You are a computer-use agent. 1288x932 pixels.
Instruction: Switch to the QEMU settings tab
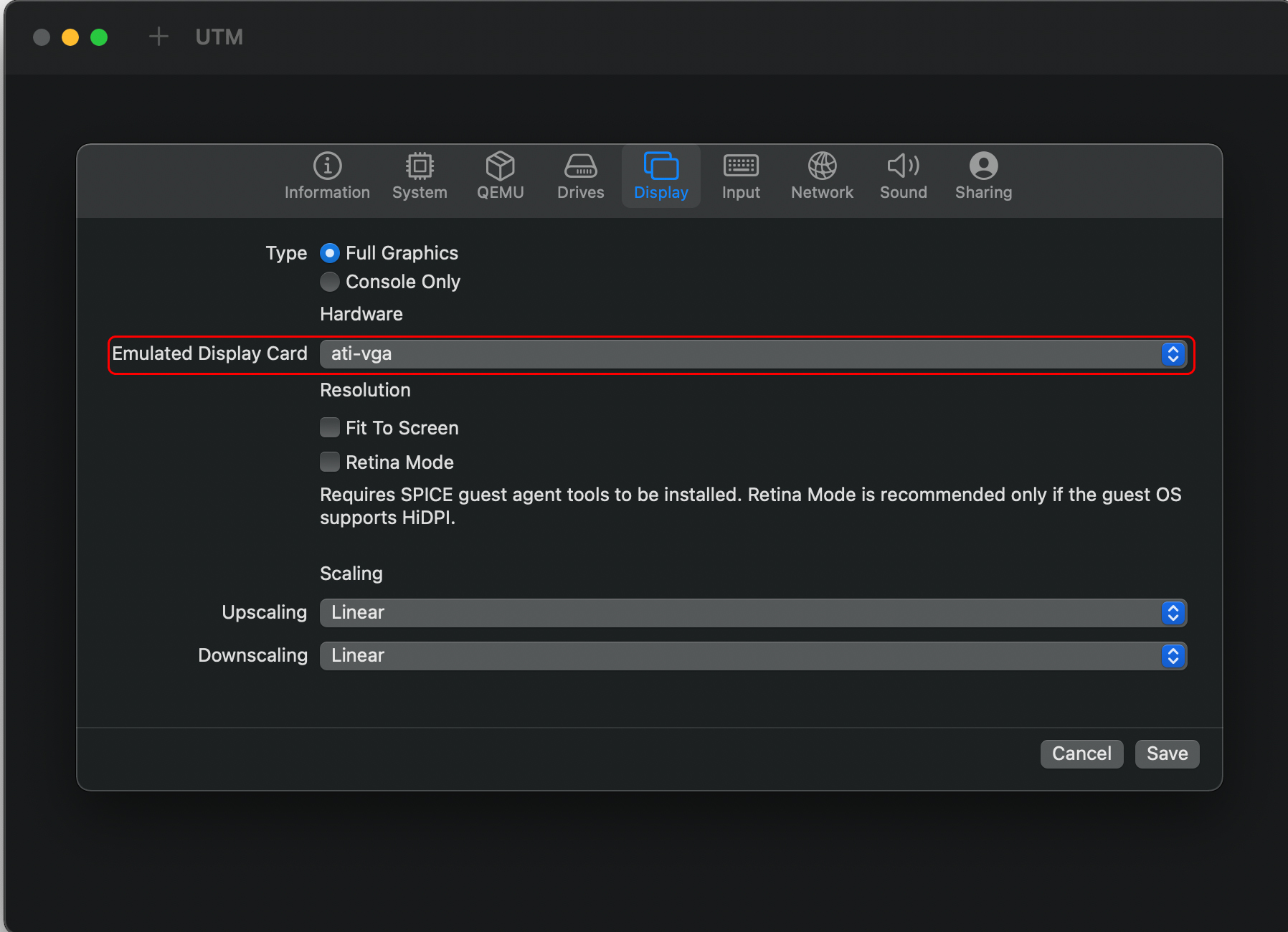pyautogui.click(x=501, y=176)
